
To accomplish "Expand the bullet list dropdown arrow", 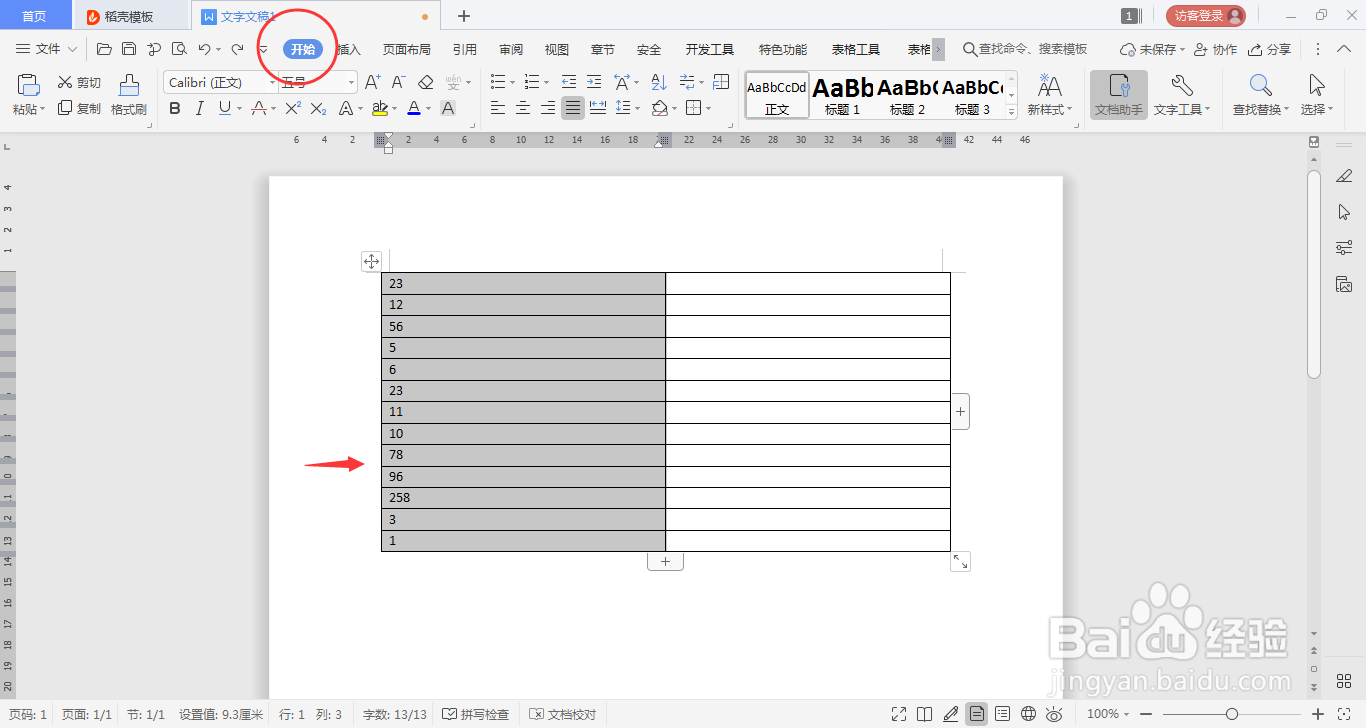I will (x=513, y=82).
